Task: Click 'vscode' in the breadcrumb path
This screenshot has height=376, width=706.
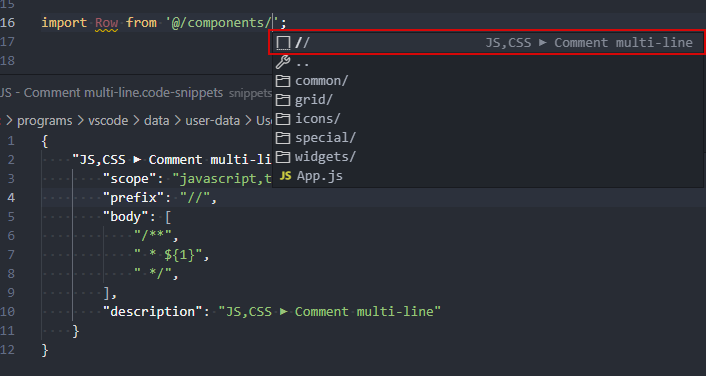Action: (108, 121)
